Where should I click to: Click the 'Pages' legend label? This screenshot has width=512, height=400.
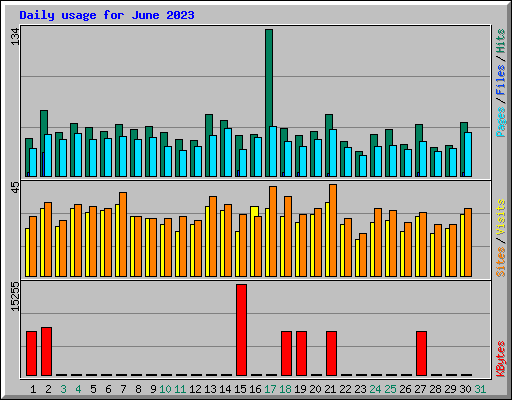(x=500, y=122)
